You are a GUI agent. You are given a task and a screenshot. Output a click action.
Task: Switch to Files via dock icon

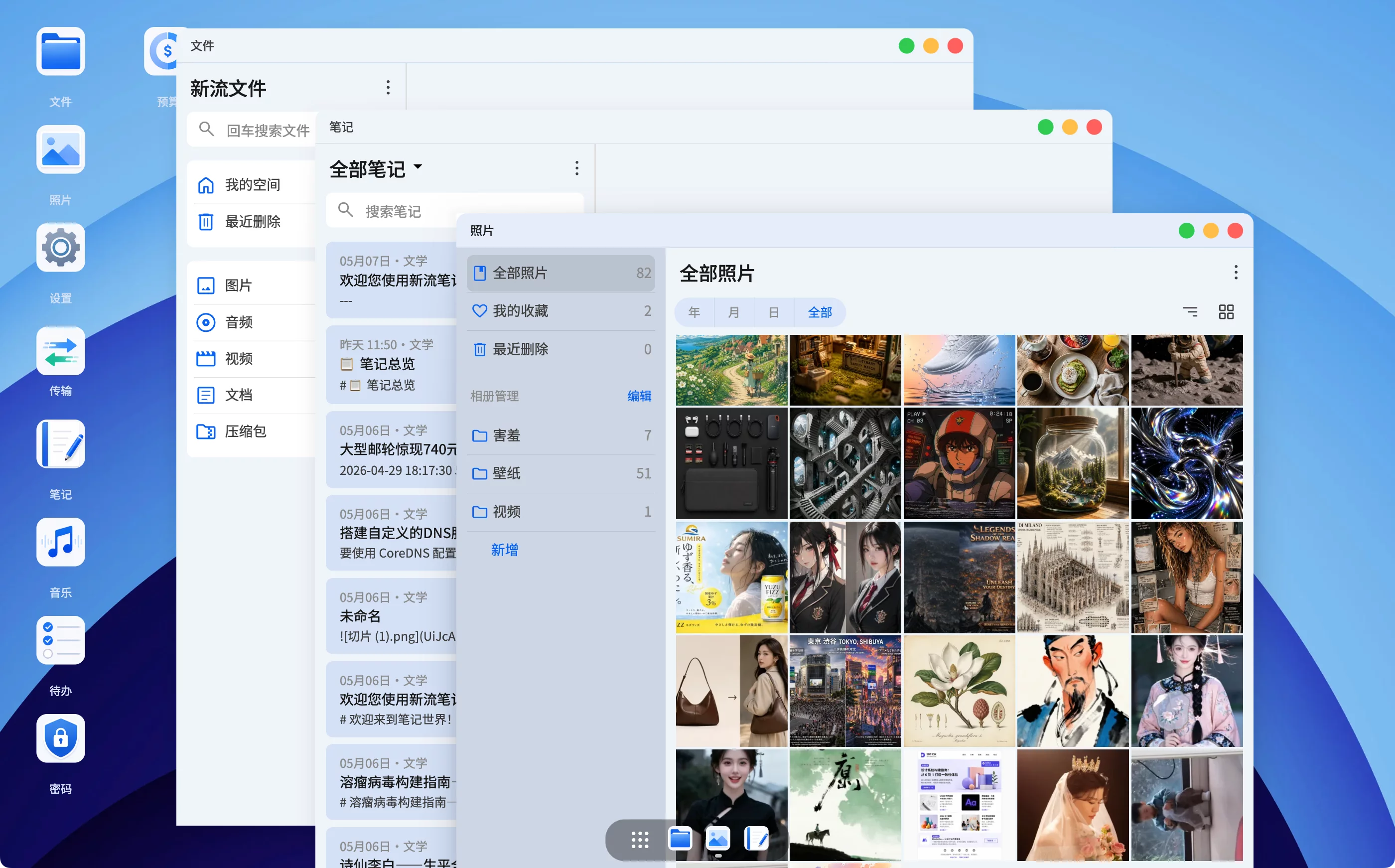point(680,839)
